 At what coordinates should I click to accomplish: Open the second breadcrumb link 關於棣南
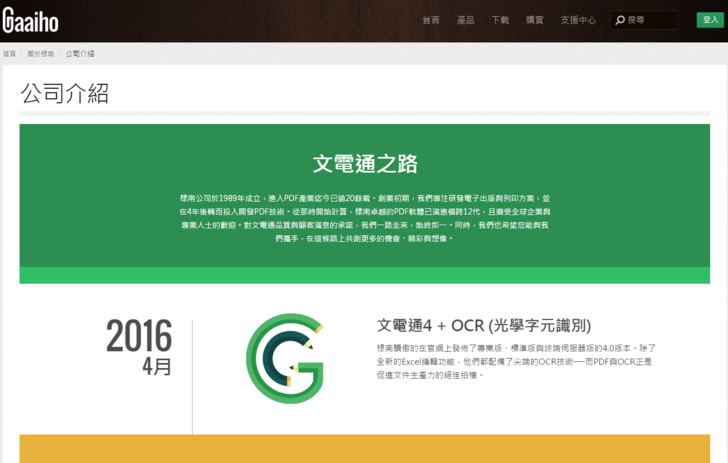point(40,54)
